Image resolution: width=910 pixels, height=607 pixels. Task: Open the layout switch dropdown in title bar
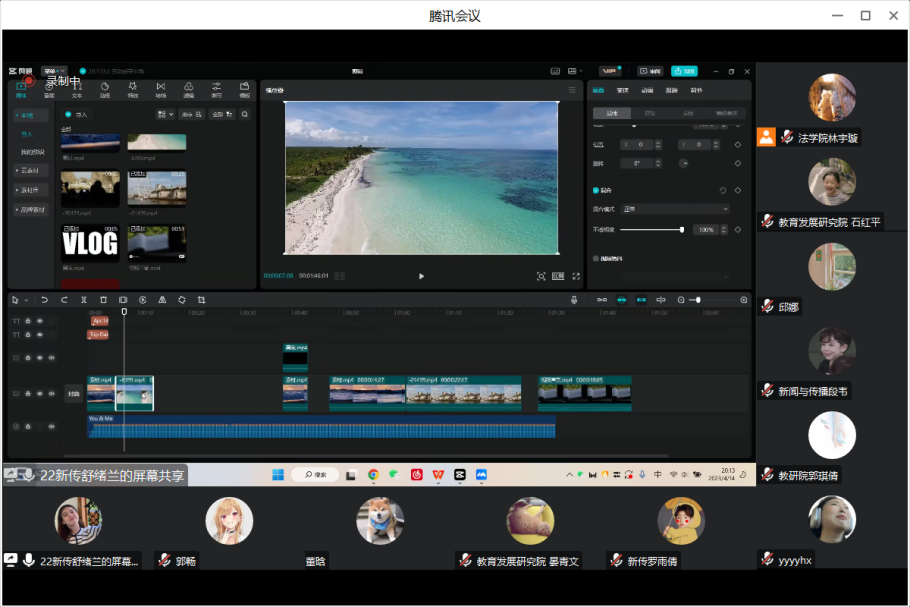(575, 71)
